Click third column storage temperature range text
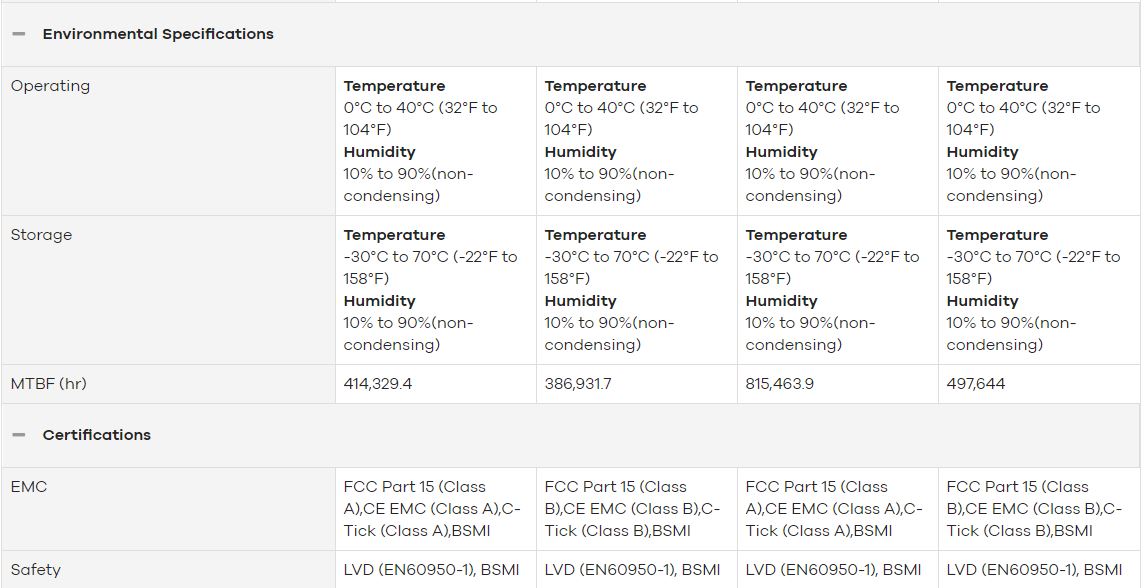 tap(832, 268)
